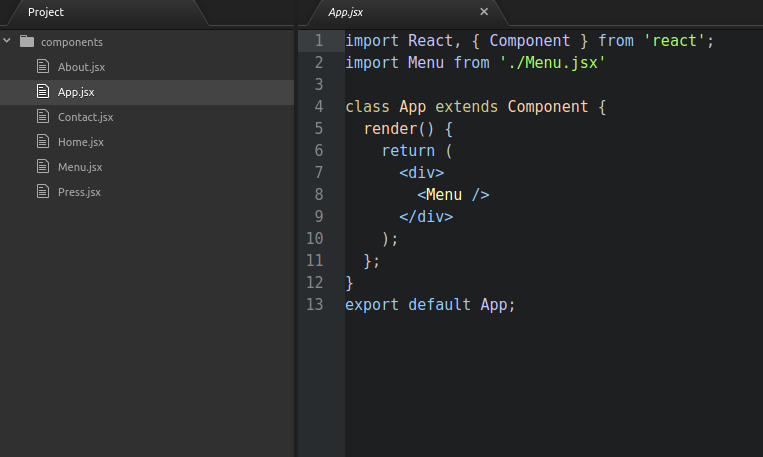
Task: Click the 'react' string on line 1
Action: tap(674, 41)
